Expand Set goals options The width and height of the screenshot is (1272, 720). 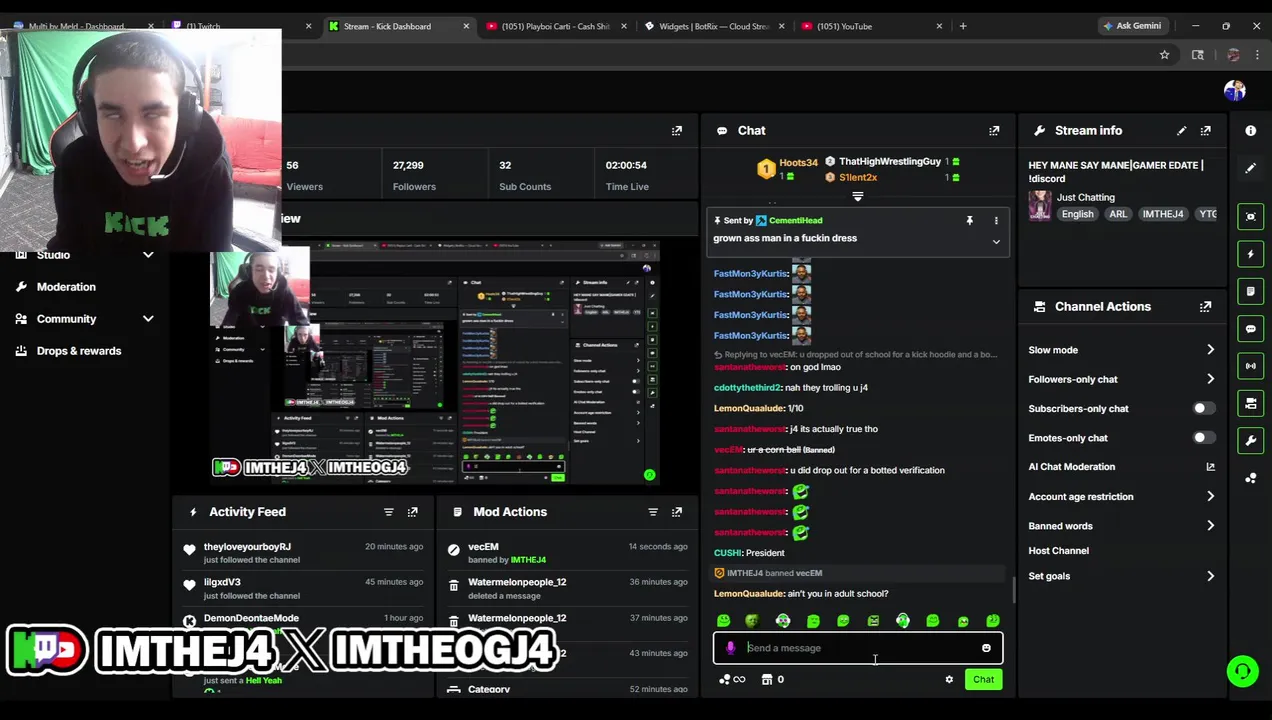coord(1210,576)
